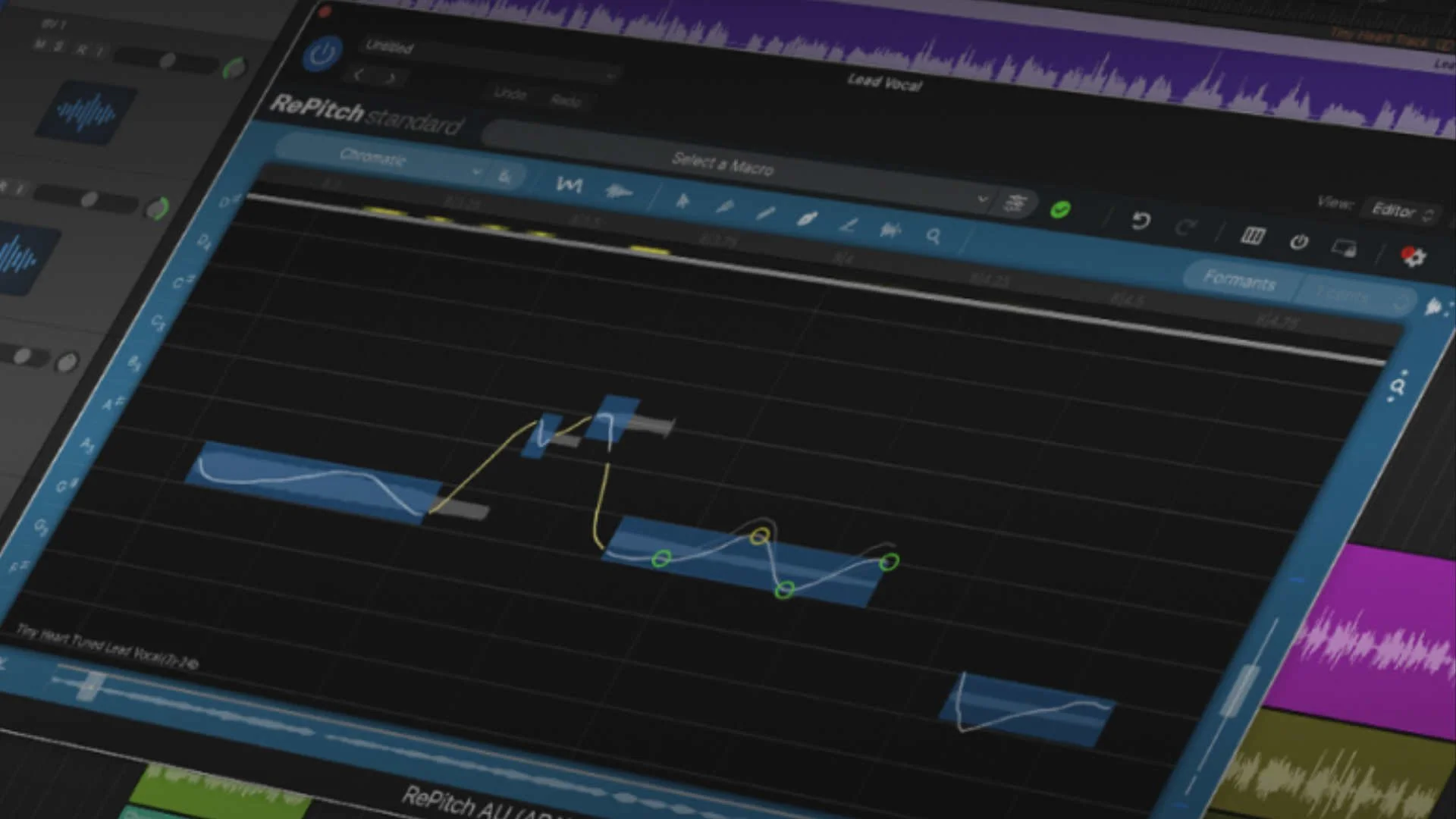Toggle the bypass power icon in toolbar
The height and width of the screenshot is (819, 1456).
coord(1299,243)
